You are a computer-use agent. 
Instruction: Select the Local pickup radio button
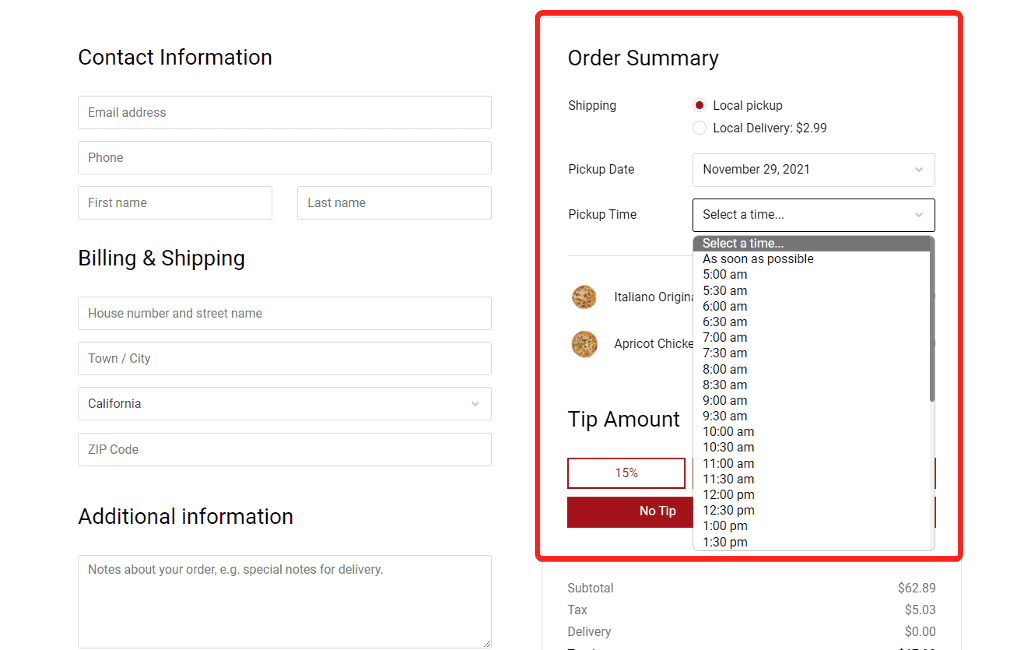pos(700,105)
